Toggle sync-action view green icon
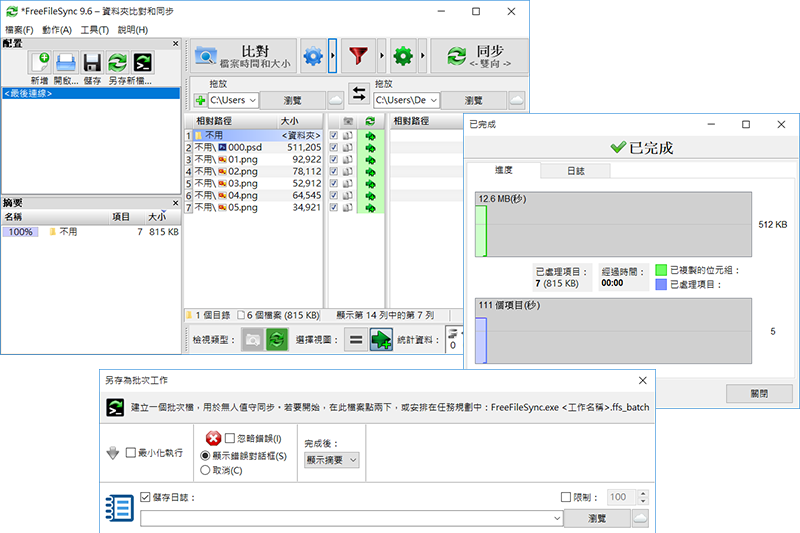Screen dimensions: 800x533 [277, 340]
